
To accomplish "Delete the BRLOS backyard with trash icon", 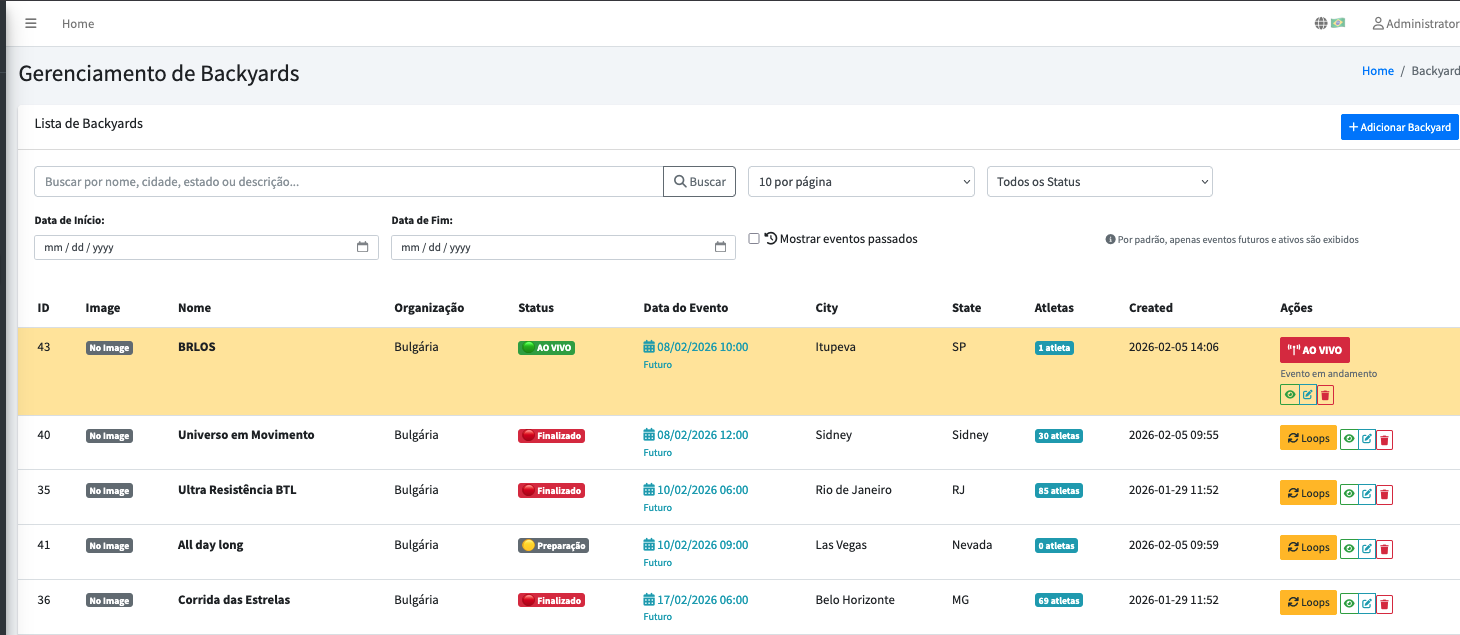I will pyautogui.click(x=1325, y=395).
